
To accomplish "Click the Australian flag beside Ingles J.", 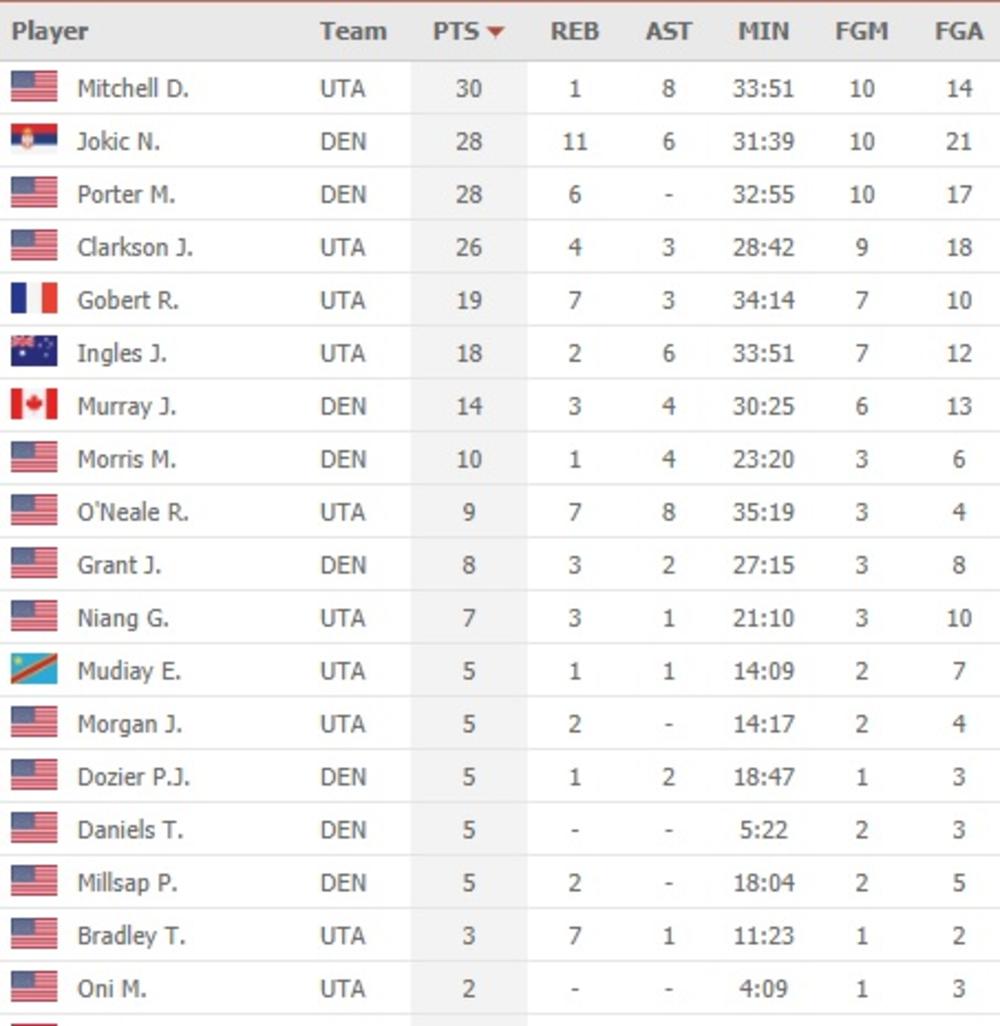I will [x=34, y=352].
